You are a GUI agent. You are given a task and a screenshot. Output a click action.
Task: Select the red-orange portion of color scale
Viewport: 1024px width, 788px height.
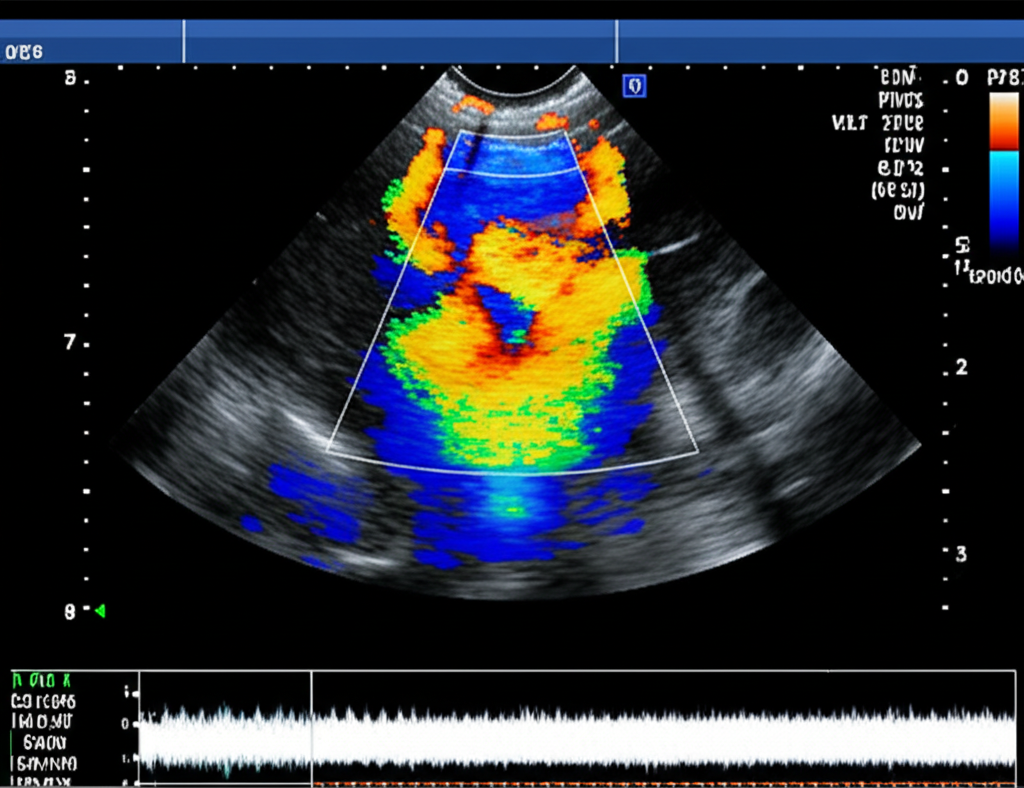(x=1004, y=122)
